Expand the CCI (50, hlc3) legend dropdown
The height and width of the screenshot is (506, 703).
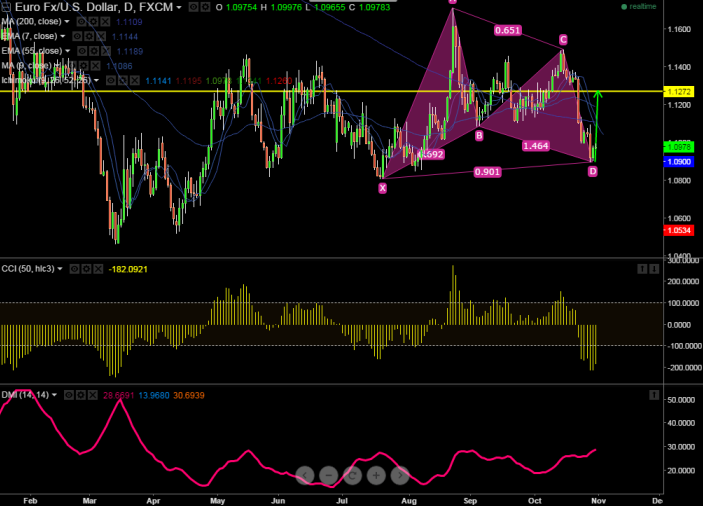tap(60, 269)
